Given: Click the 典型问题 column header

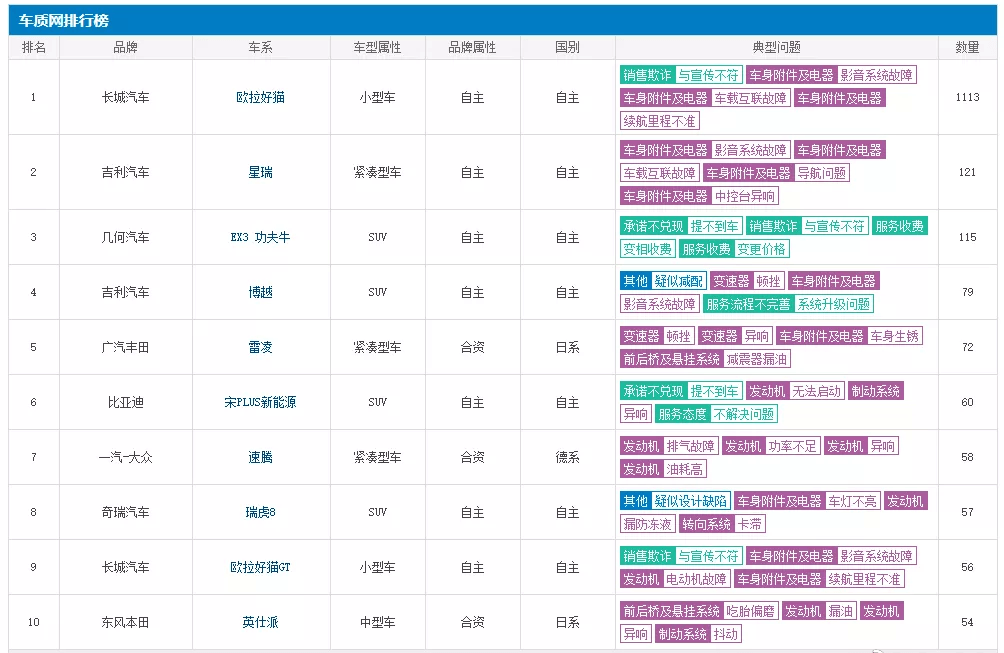Looking at the screenshot, I should [777, 47].
